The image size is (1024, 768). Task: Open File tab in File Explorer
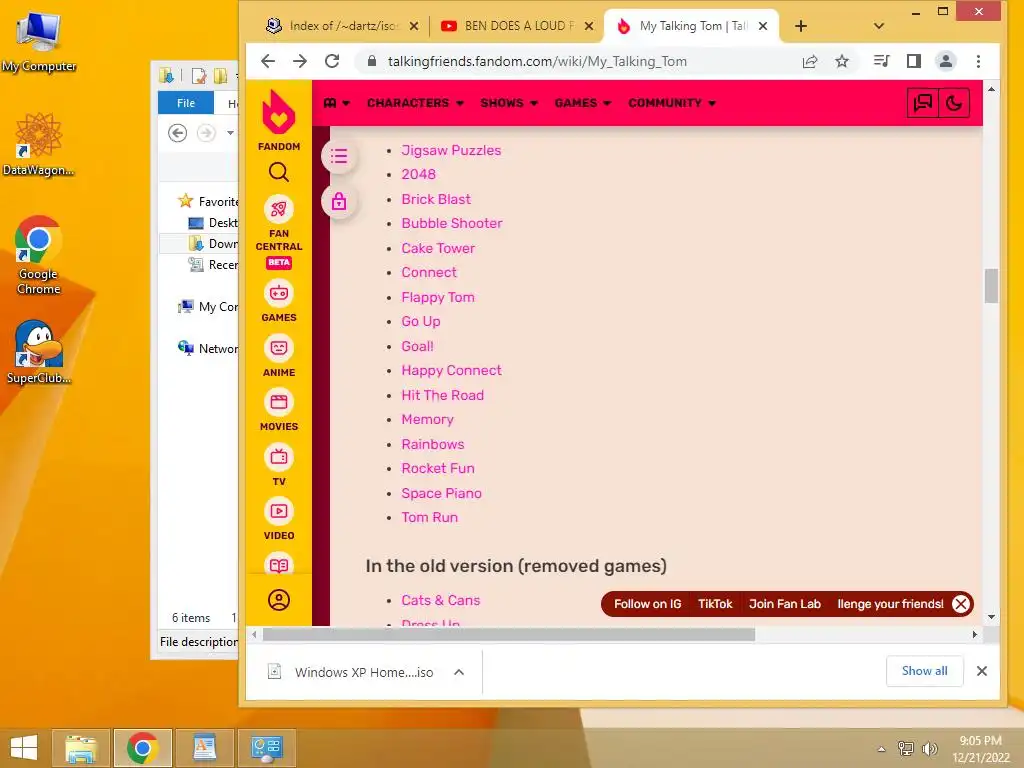(x=186, y=103)
